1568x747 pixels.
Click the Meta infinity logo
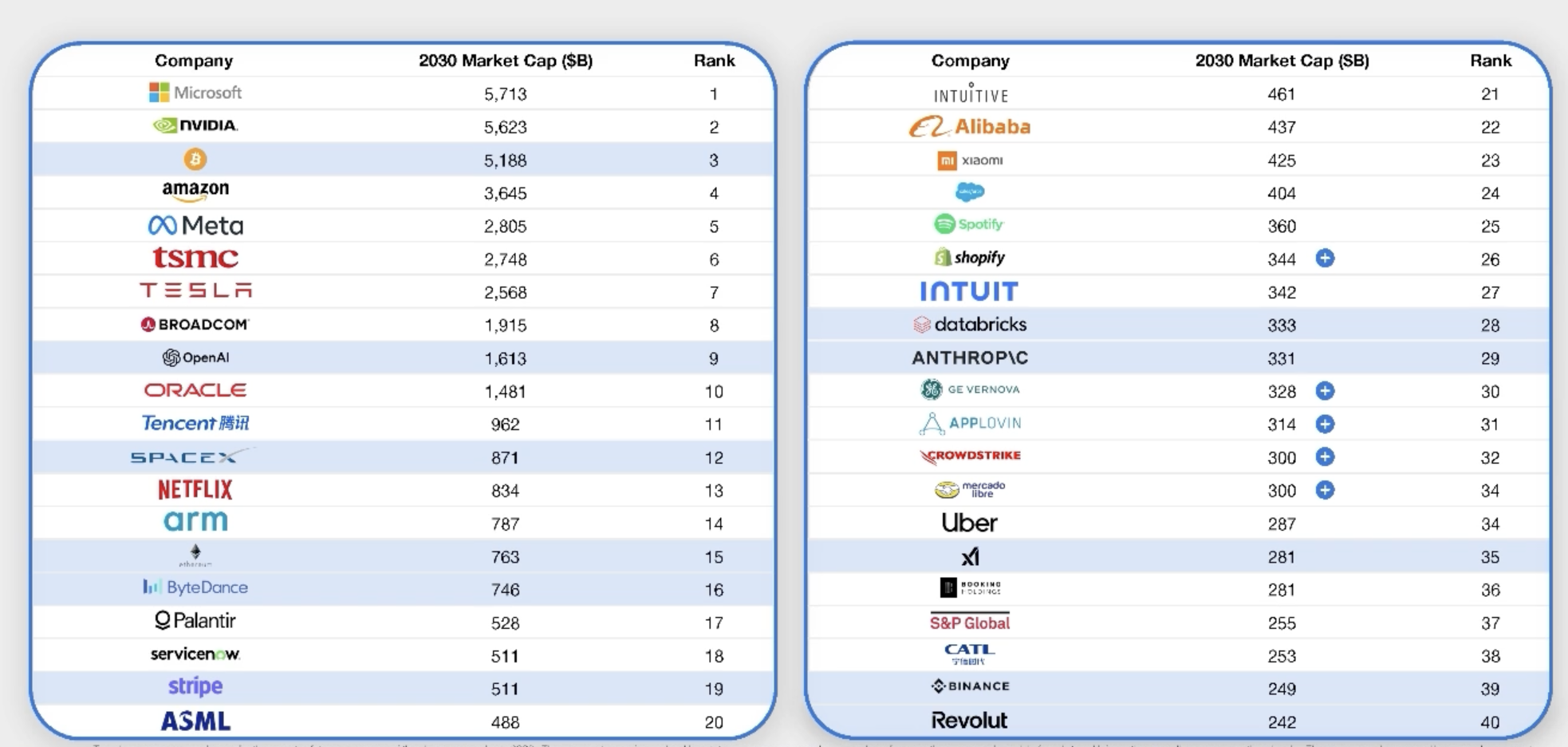coord(163,226)
